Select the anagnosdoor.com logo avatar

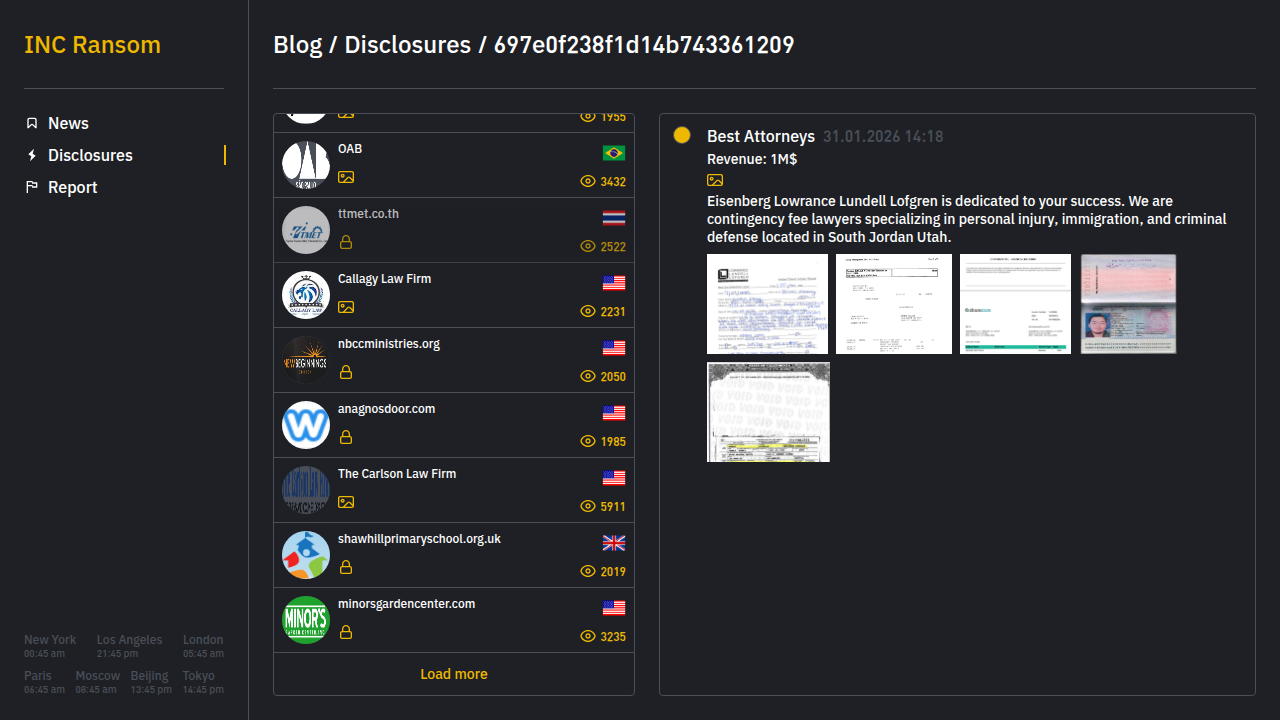[306, 425]
